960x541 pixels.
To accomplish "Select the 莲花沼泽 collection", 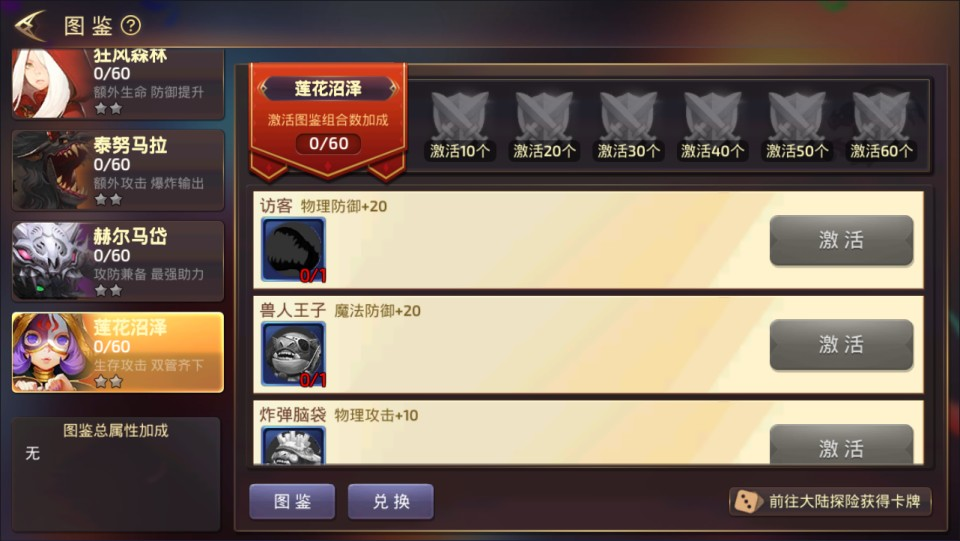I will (118, 352).
